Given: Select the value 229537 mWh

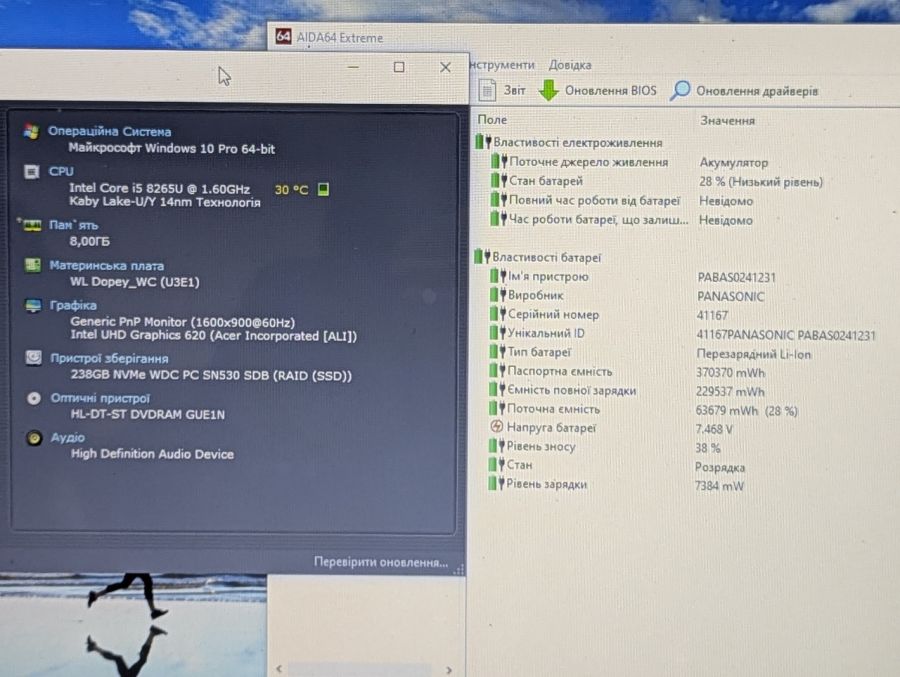Looking at the screenshot, I should click(730, 392).
